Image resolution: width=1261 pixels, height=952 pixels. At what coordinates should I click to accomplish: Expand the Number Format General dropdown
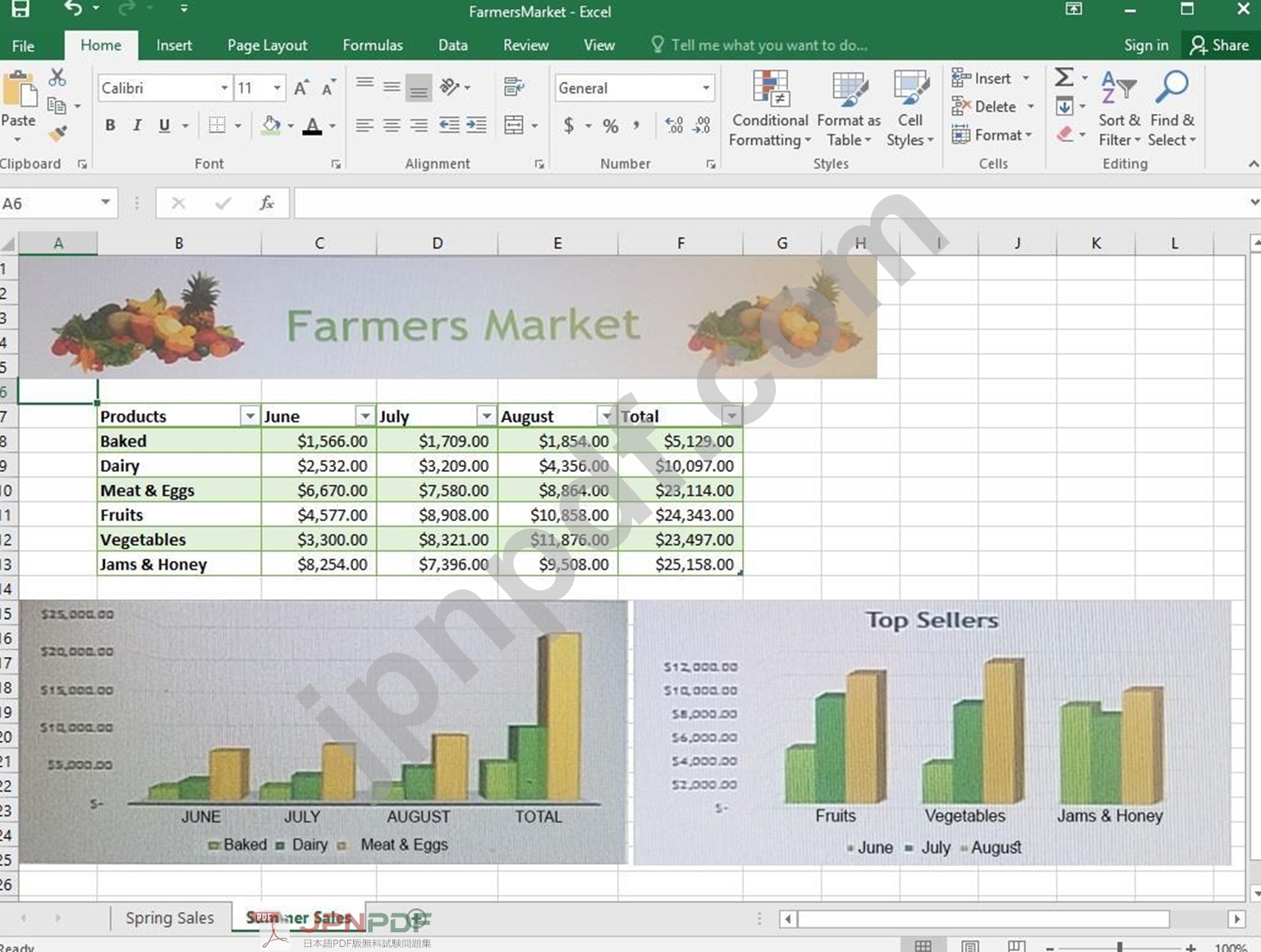pyautogui.click(x=705, y=88)
